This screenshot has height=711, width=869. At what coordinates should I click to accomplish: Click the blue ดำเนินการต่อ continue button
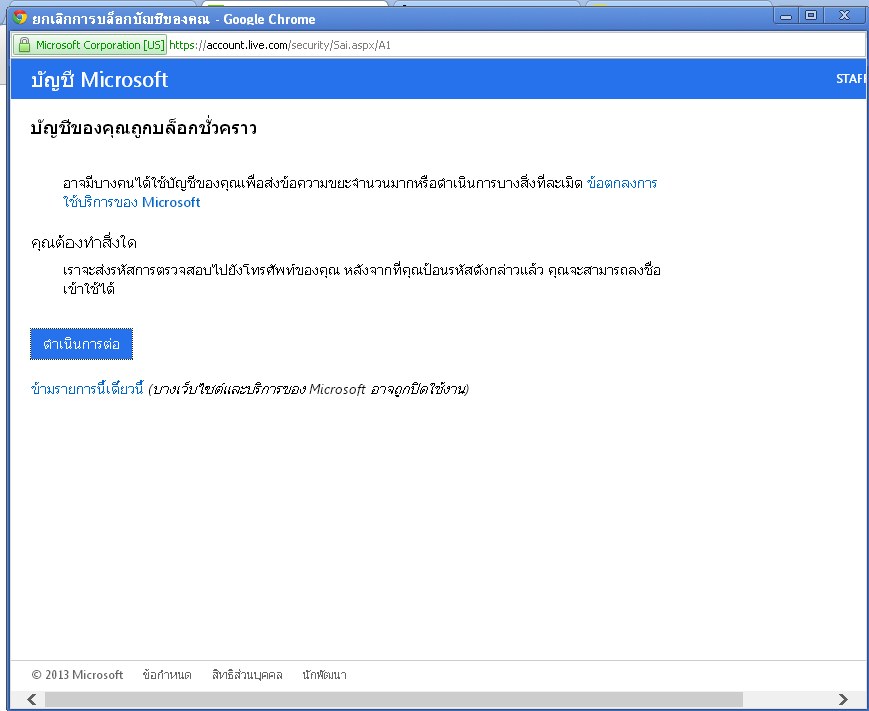pos(81,344)
